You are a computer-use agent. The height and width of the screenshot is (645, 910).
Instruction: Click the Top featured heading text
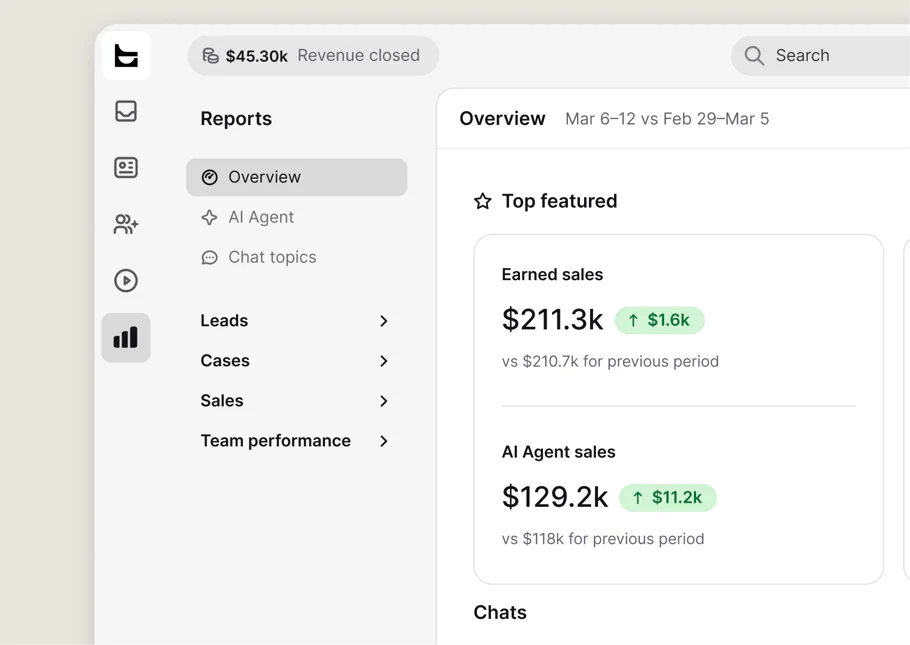pyautogui.click(x=559, y=201)
